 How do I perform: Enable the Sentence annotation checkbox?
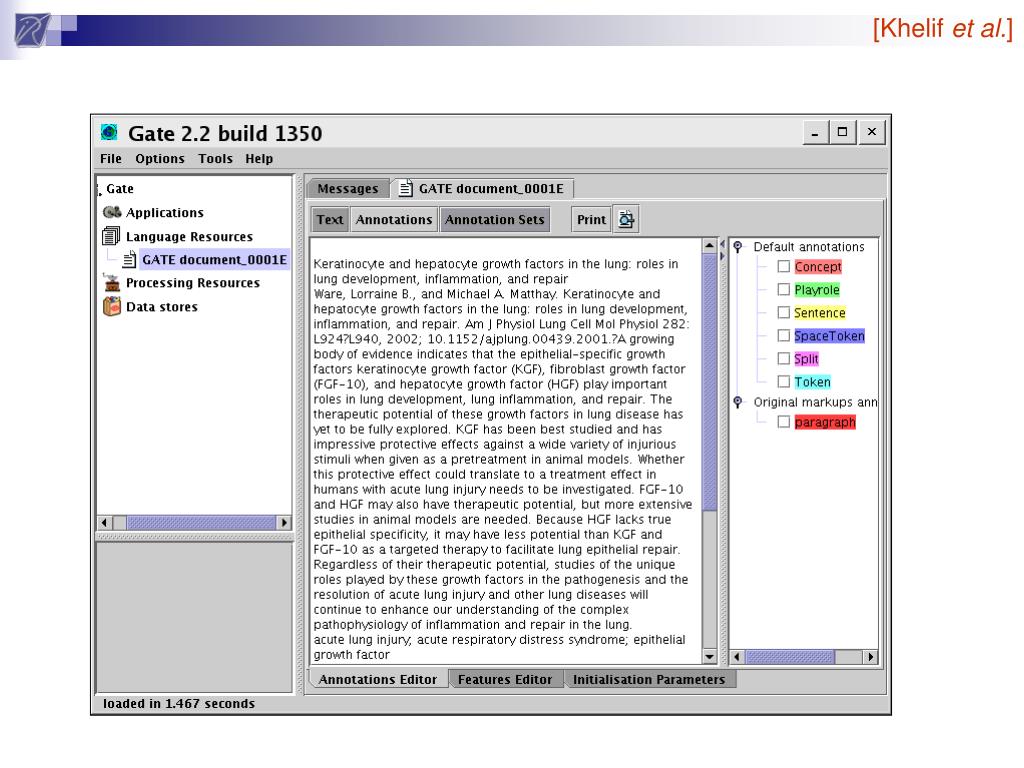coord(784,312)
